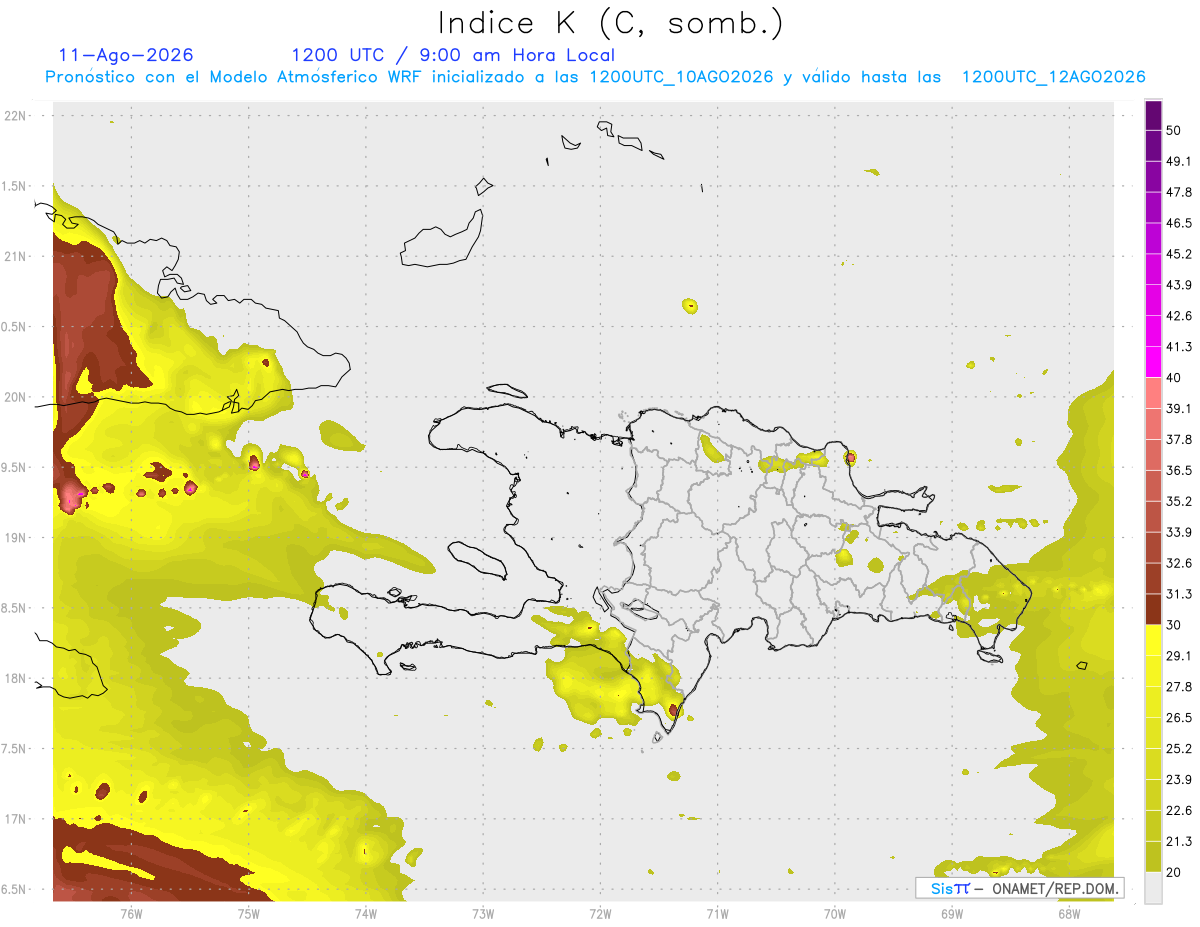Screen dimensions: 1200x927
Task: Click the "22N" latitude label
Action: click(17, 116)
